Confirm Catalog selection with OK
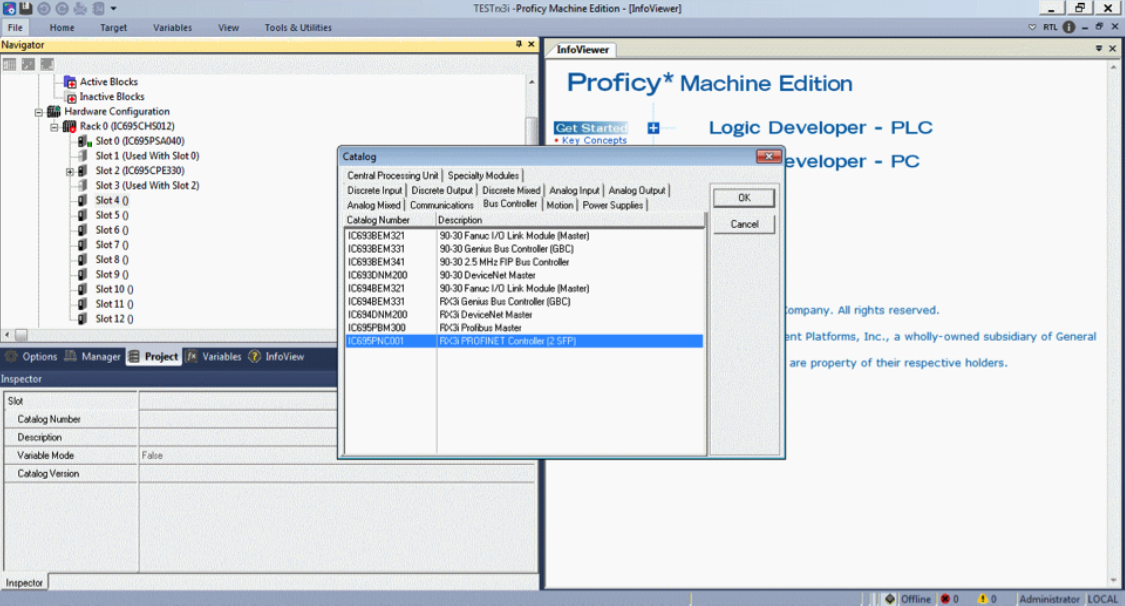The image size is (1125, 606). [x=744, y=198]
